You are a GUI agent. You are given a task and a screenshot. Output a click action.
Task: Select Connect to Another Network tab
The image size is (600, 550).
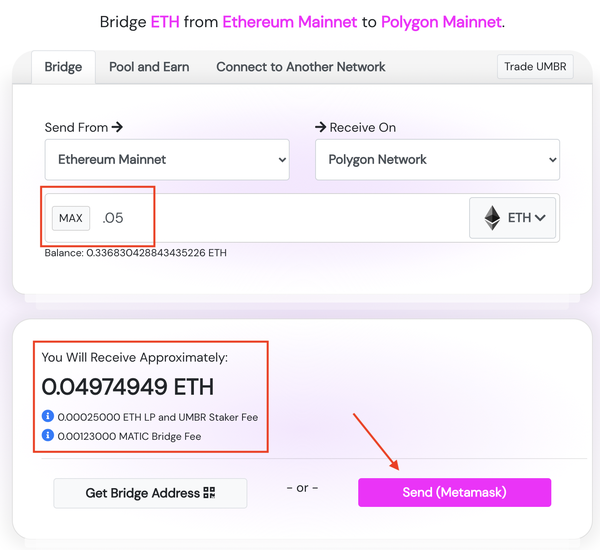tap(301, 67)
